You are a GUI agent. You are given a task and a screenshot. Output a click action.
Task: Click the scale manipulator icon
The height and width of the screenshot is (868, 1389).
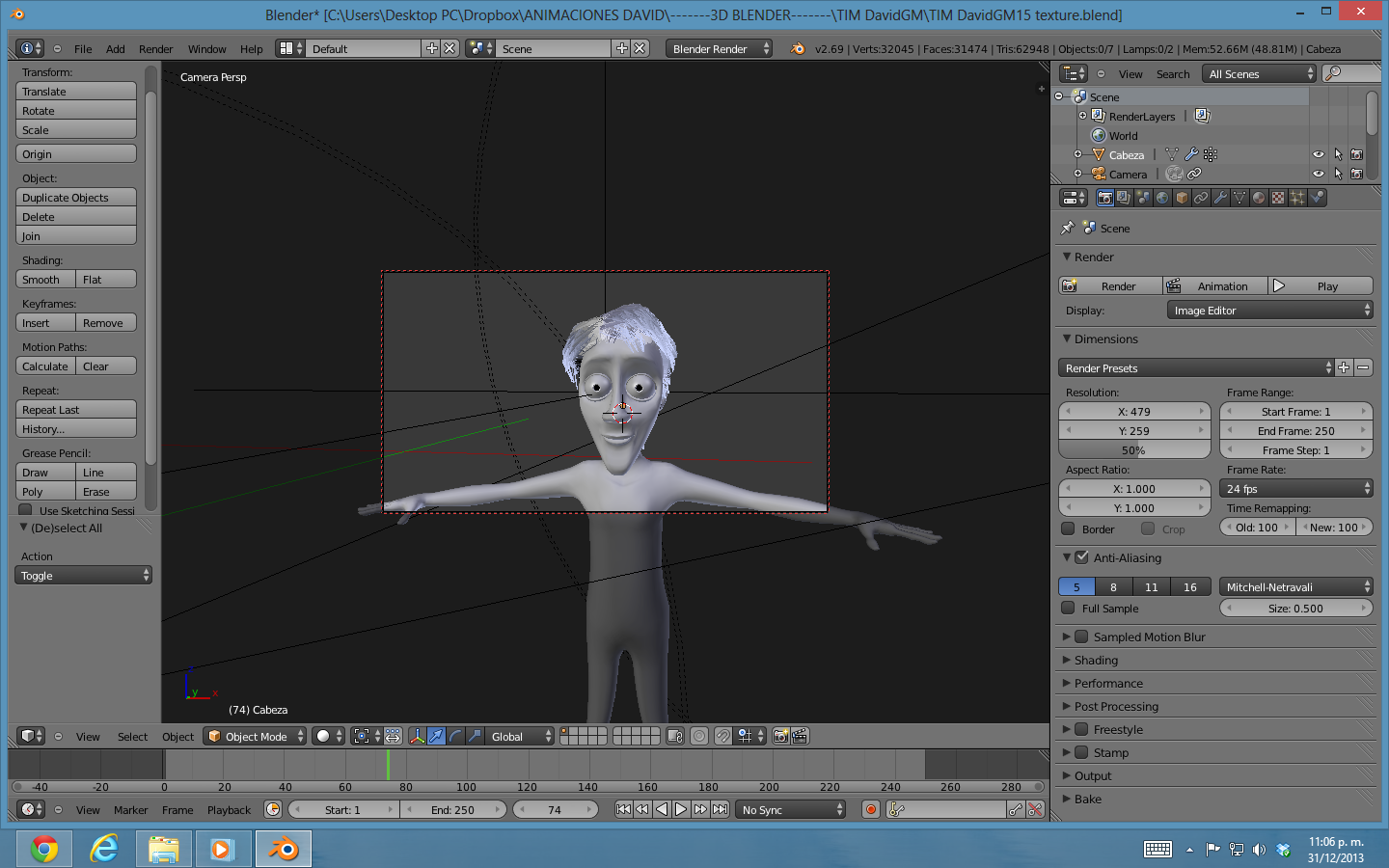coord(476,736)
